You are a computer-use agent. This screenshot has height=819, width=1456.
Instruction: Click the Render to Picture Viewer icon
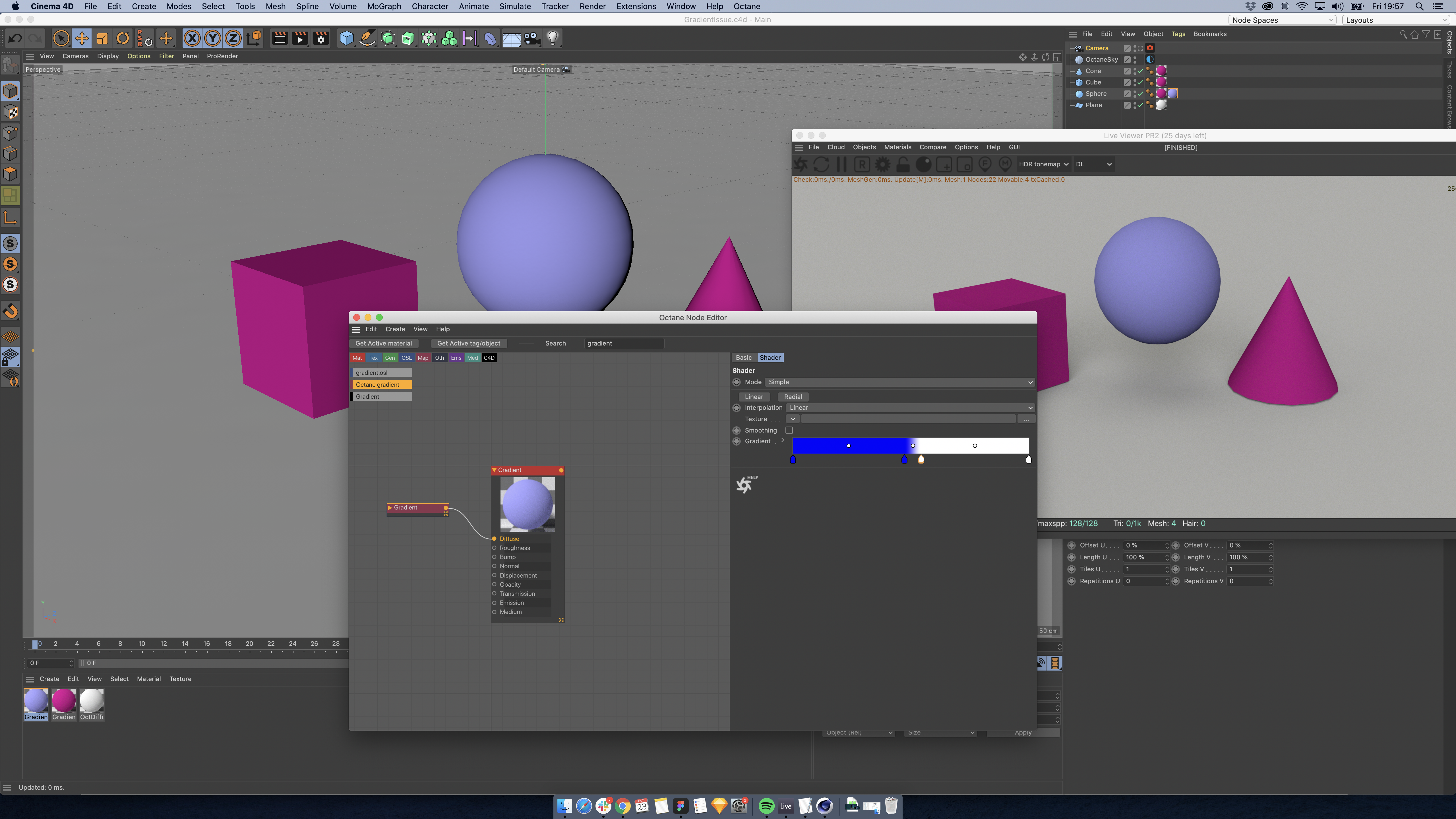(x=300, y=38)
